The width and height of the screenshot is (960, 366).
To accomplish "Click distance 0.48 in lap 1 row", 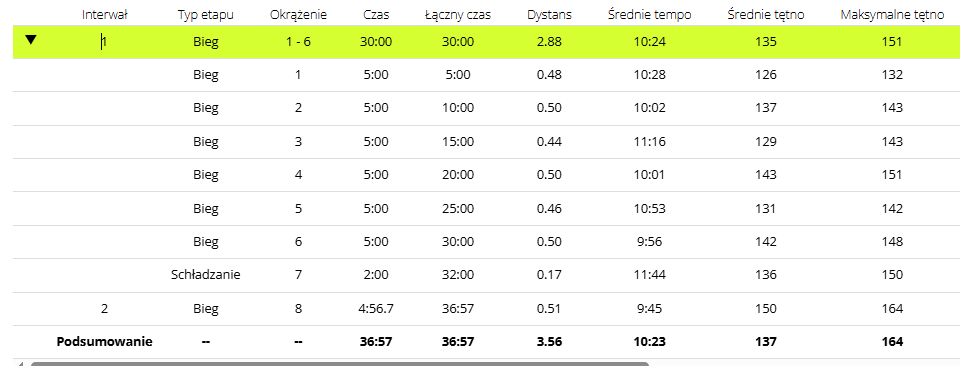I will point(549,75).
